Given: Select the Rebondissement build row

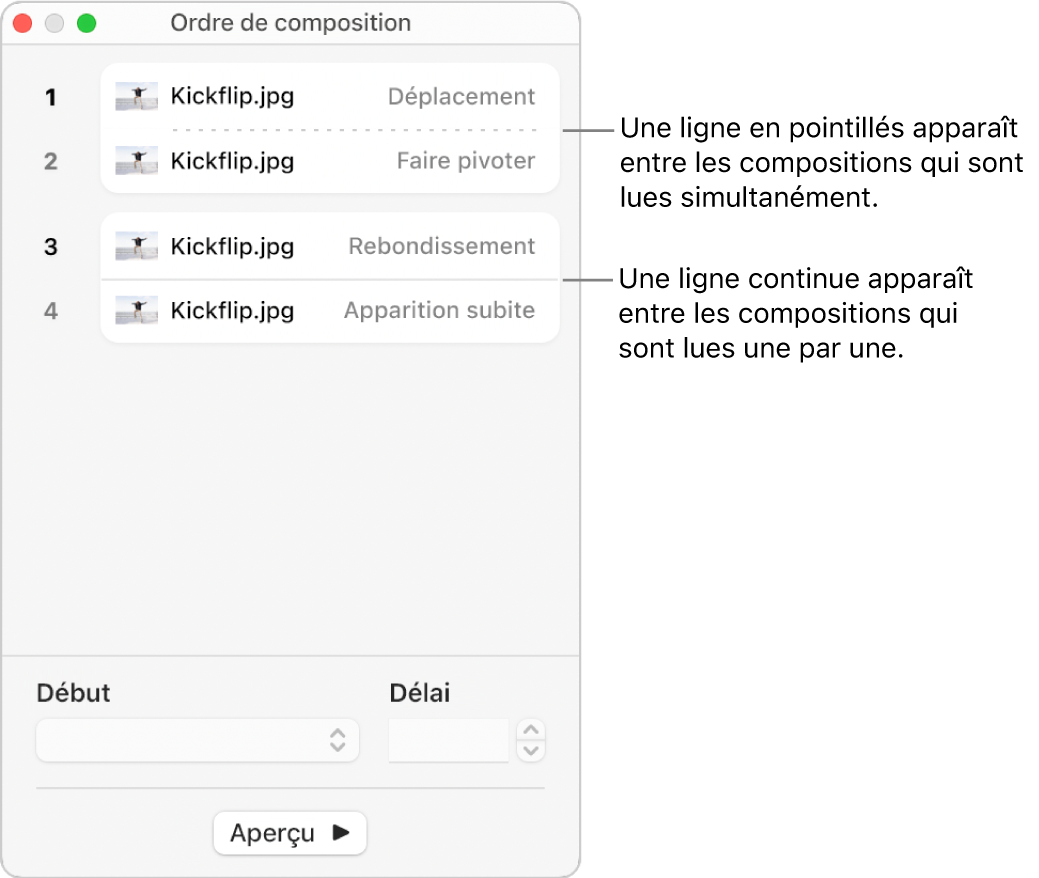Looking at the screenshot, I should click(x=330, y=246).
